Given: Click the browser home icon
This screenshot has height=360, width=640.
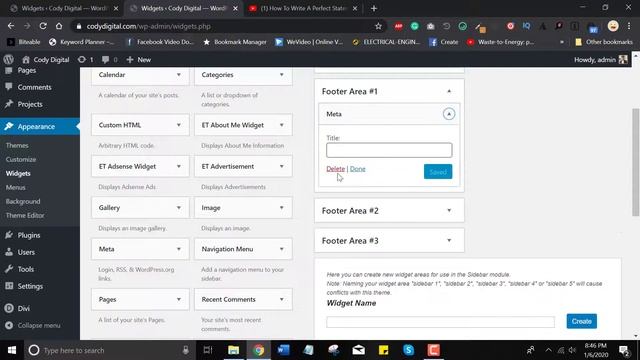Looking at the screenshot, I should tap(59, 26).
